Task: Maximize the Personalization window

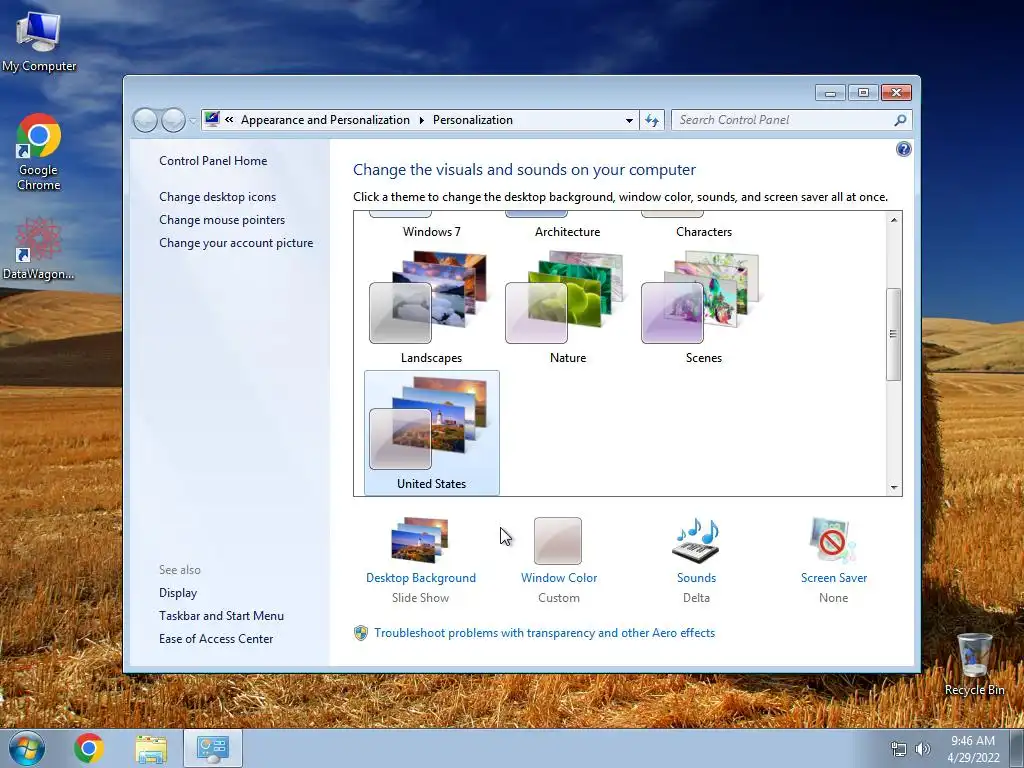Action: pyautogui.click(x=863, y=93)
